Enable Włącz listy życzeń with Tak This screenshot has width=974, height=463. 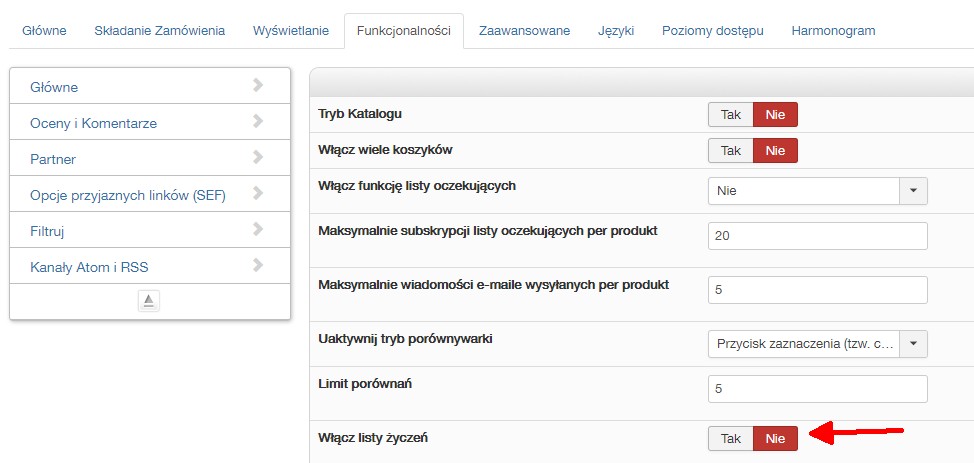click(730, 438)
